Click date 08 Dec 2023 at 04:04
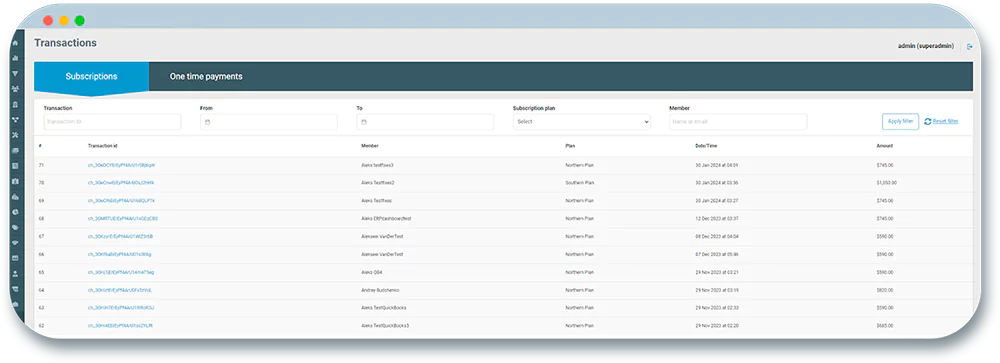The width and height of the screenshot is (1000, 363). [716, 237]
